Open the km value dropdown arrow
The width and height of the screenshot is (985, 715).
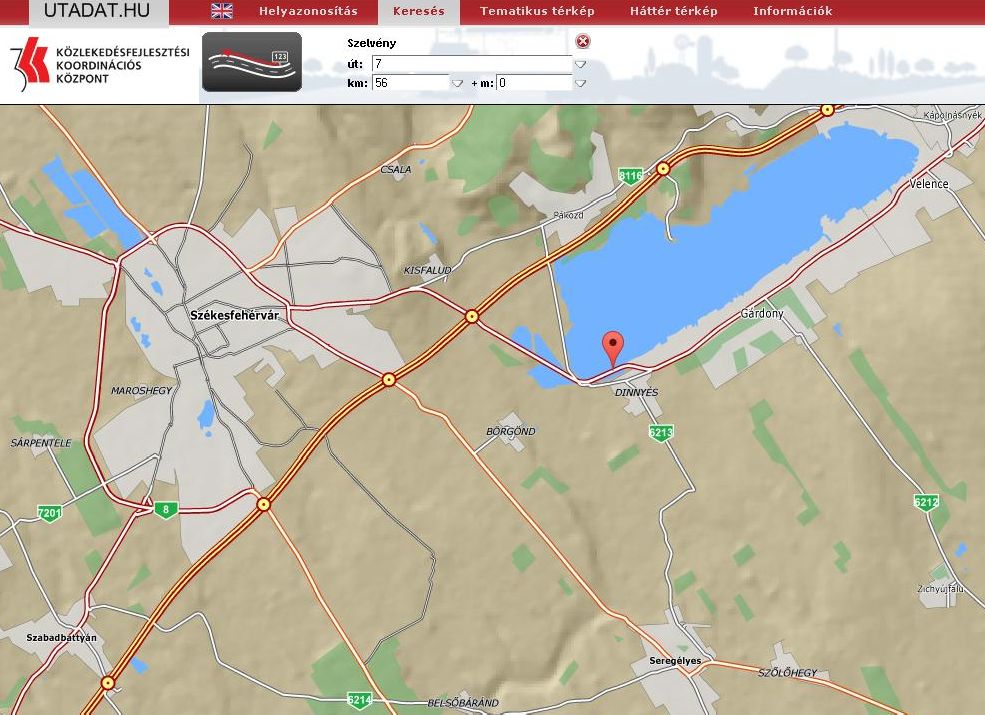pyautogui.click(x=457, y=84)
